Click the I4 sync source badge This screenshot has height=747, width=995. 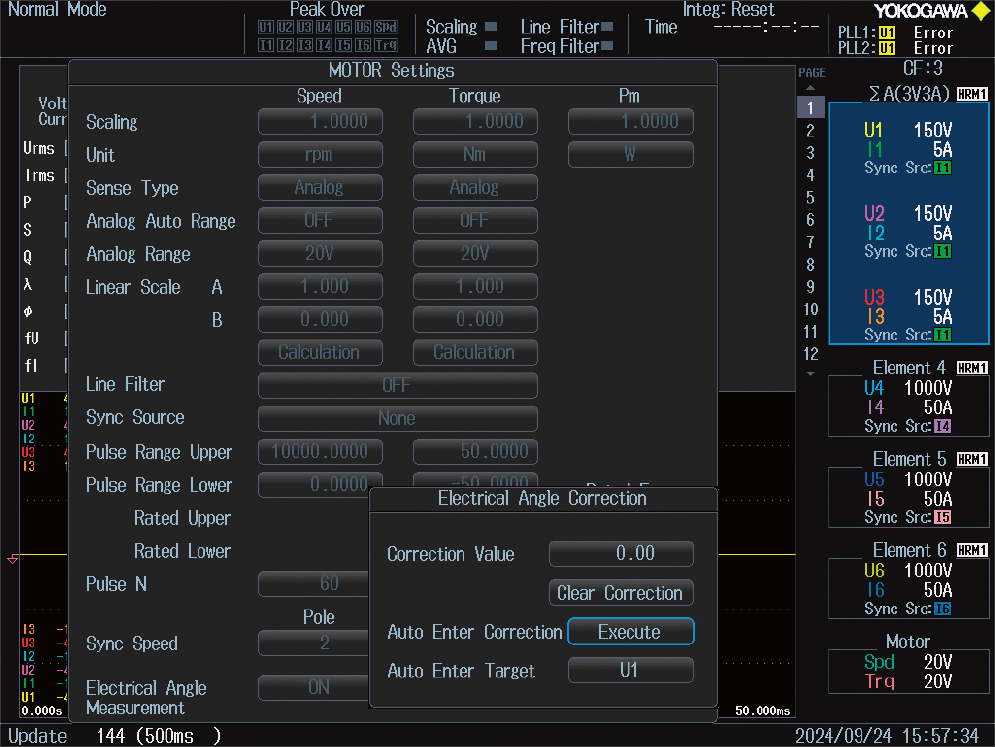coord(942,426)
